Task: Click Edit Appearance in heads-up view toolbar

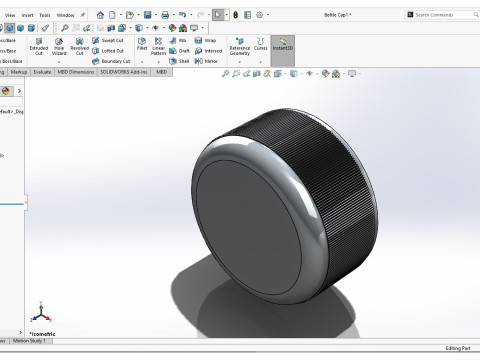Action: click(x=325, y=74)
